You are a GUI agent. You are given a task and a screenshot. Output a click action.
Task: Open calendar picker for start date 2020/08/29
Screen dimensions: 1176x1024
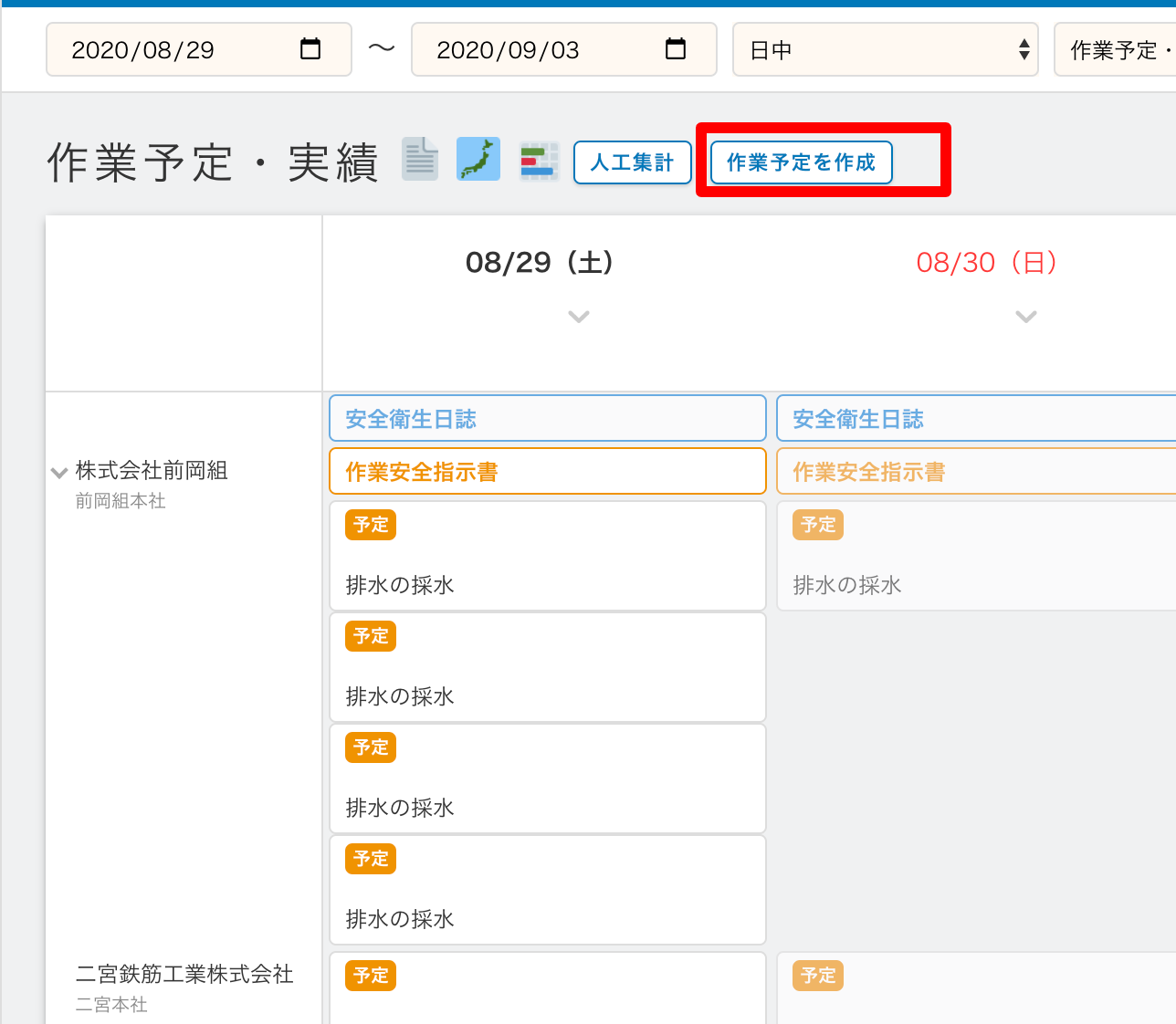[x=310, y=49]
